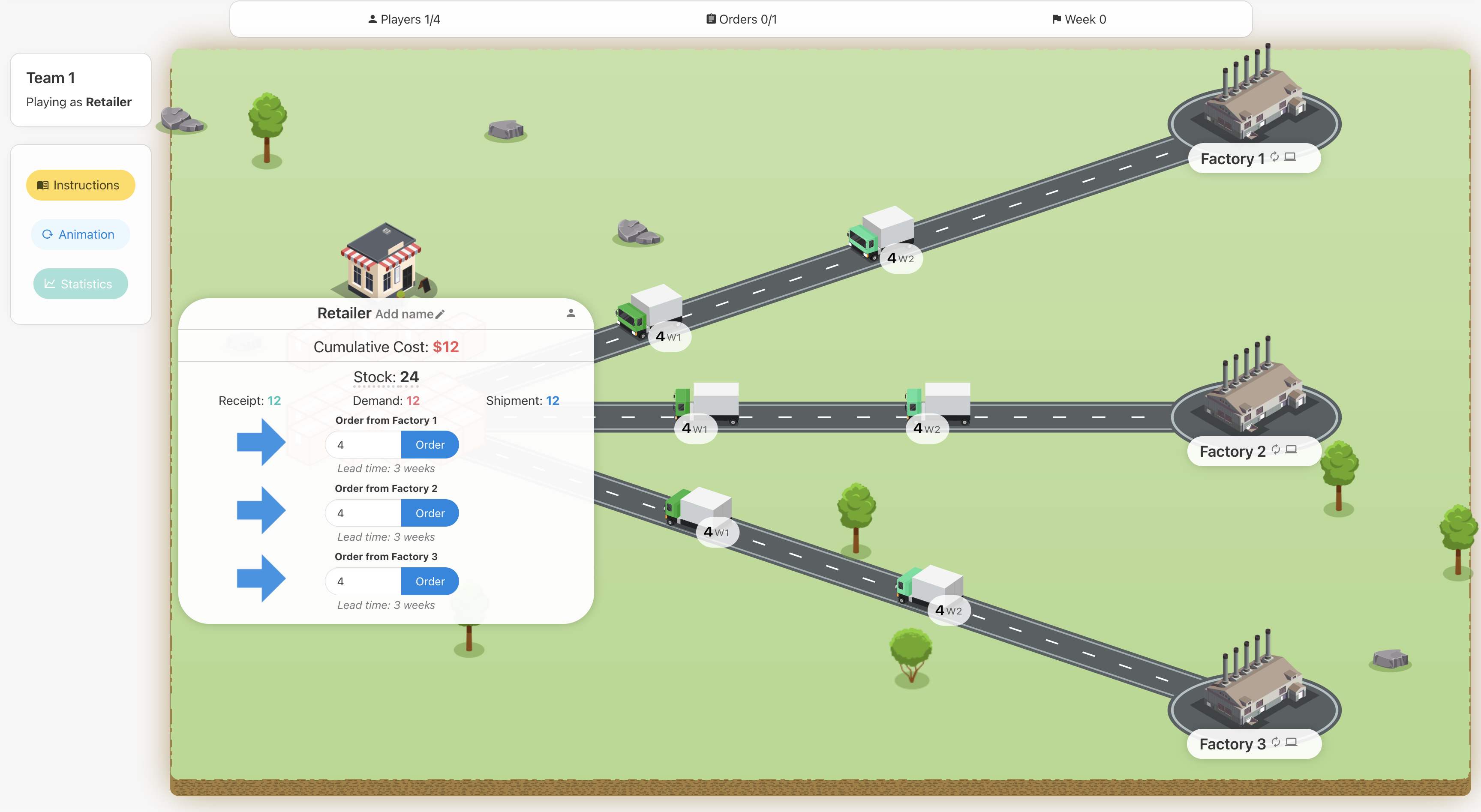Click the Factory 1 order quantity field
The height and width of the screenshot is (812, 1481).
(363, 445)
